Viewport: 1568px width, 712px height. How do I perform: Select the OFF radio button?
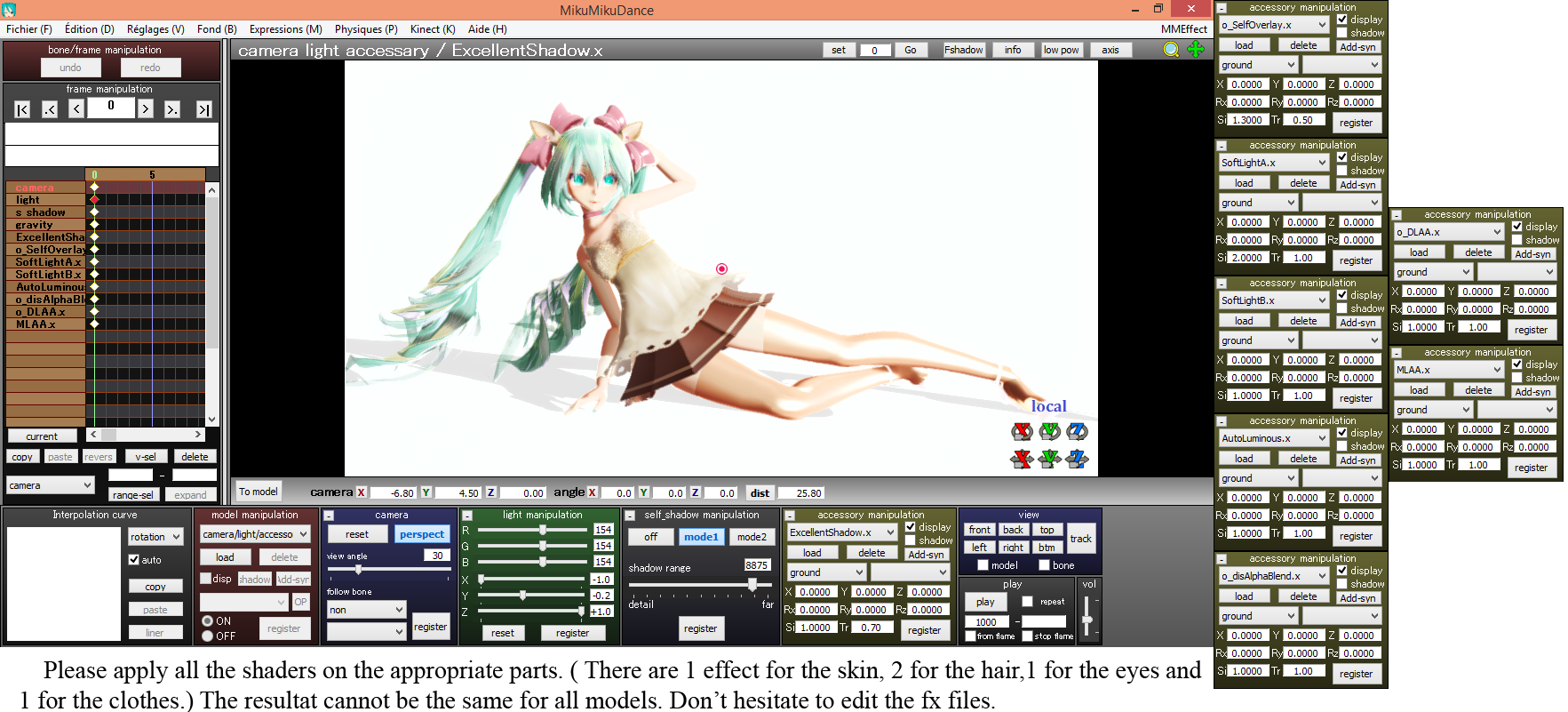point(207,636)
